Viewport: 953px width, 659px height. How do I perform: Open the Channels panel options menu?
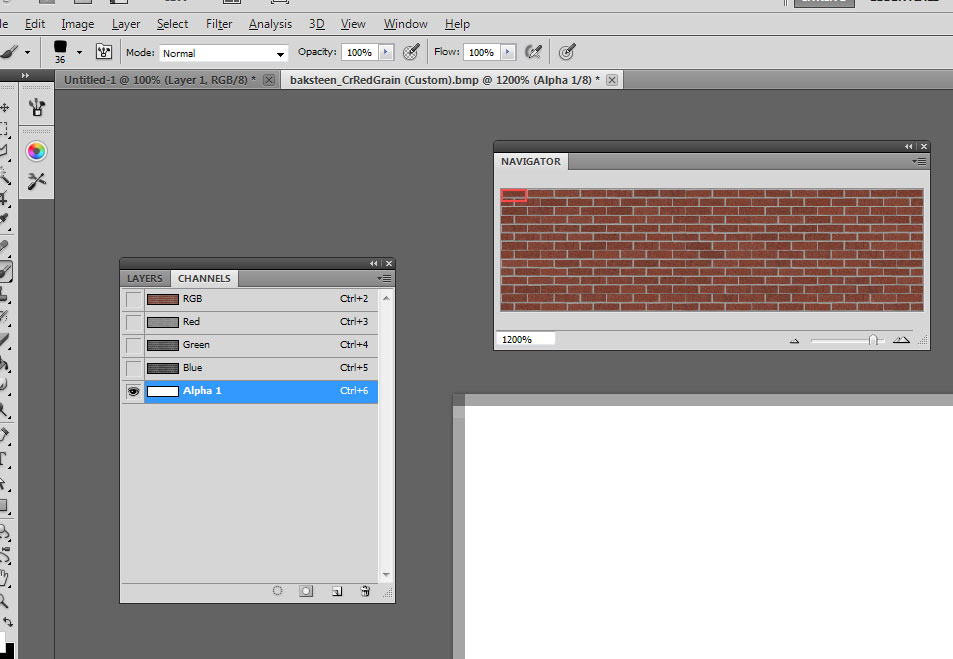386,278
